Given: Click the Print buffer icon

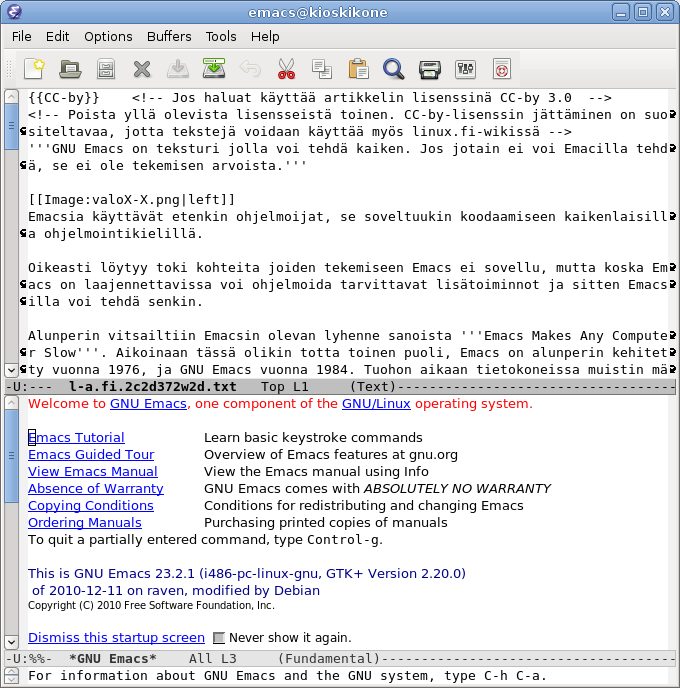Looking at the screenshot, I should 429,69.
